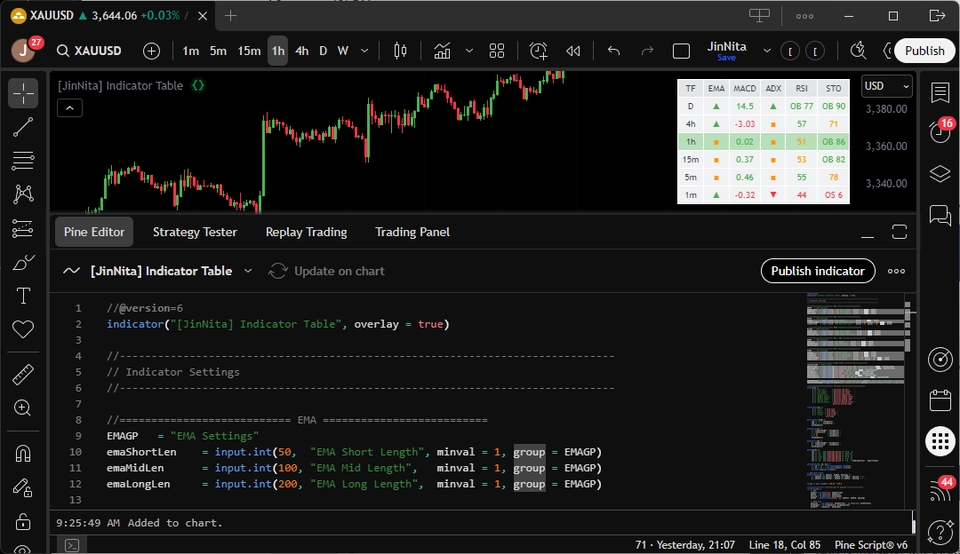Open the layout grid templates icon
The width and height of the screenshot is (960, 554).
click(x=497, y=51)
